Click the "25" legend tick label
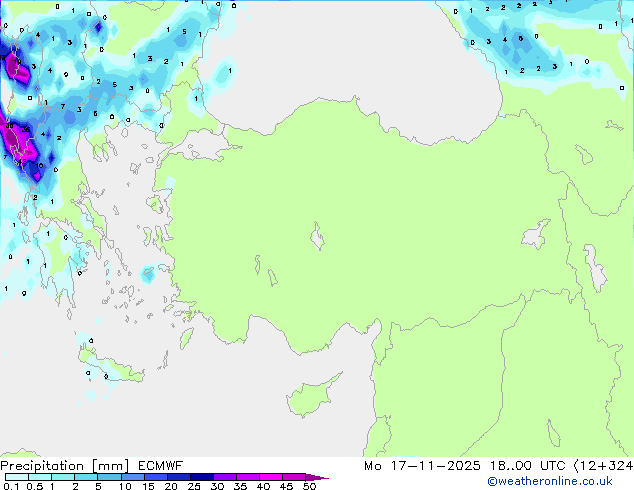634x490 pixels. coord(194,486)
